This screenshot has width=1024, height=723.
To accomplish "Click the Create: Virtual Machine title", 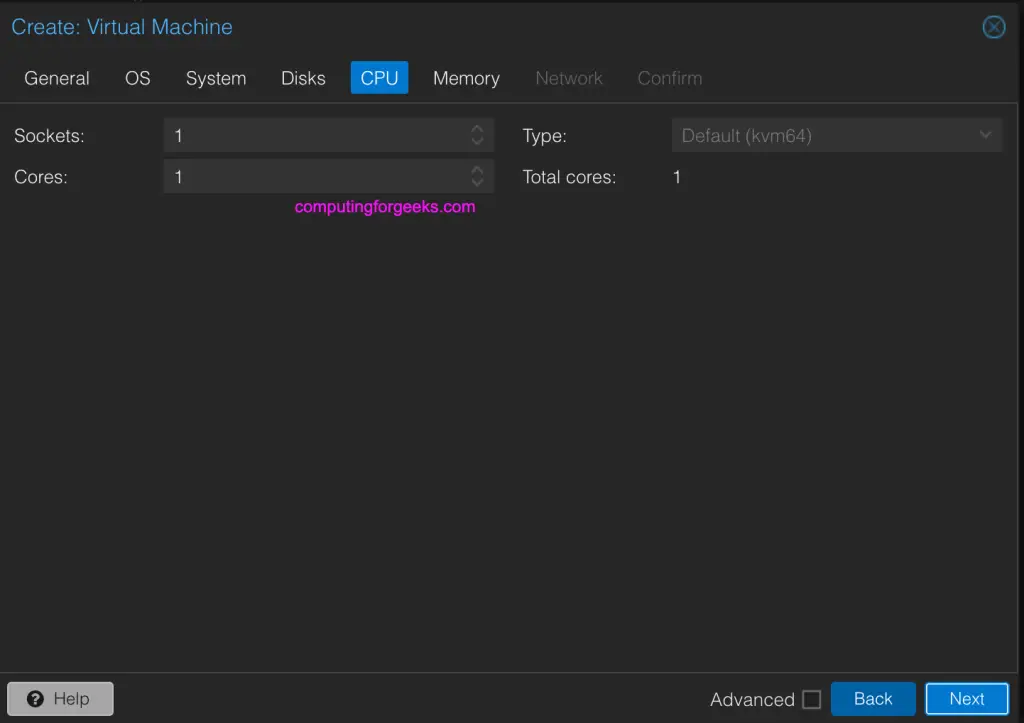I will pyautogui.click(x=122, y=27).
